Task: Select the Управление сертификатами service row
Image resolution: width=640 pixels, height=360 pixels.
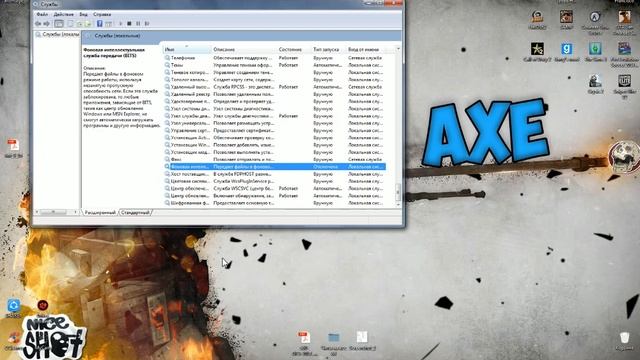Action: pos(274,131)
